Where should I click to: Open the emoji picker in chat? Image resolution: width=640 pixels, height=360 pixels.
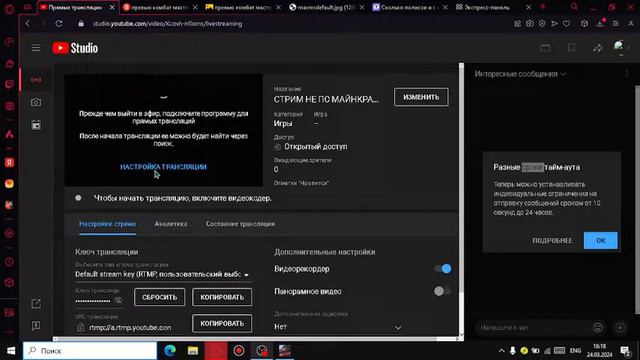(598, 327)
